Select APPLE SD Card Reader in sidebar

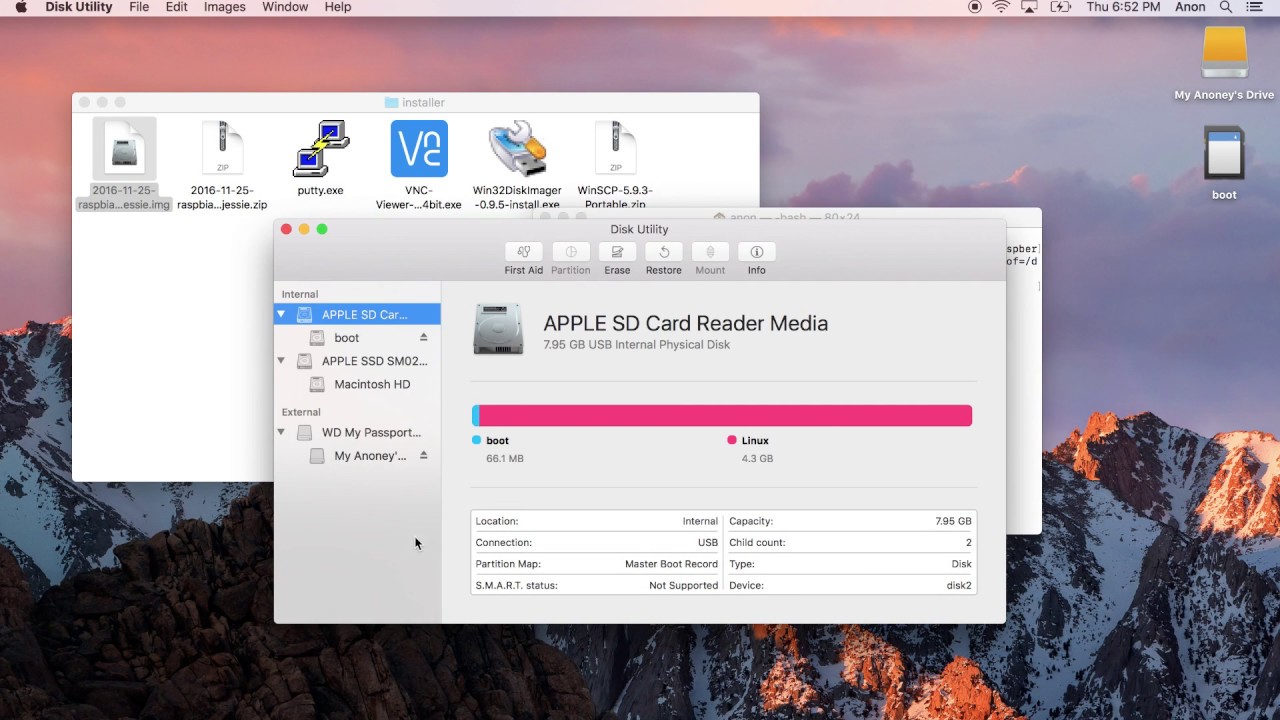(357, 314)
